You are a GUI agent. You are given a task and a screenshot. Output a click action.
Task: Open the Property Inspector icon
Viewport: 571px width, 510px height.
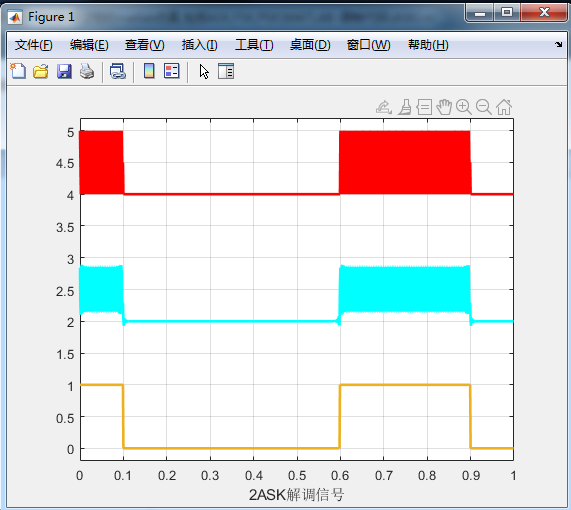226,71
